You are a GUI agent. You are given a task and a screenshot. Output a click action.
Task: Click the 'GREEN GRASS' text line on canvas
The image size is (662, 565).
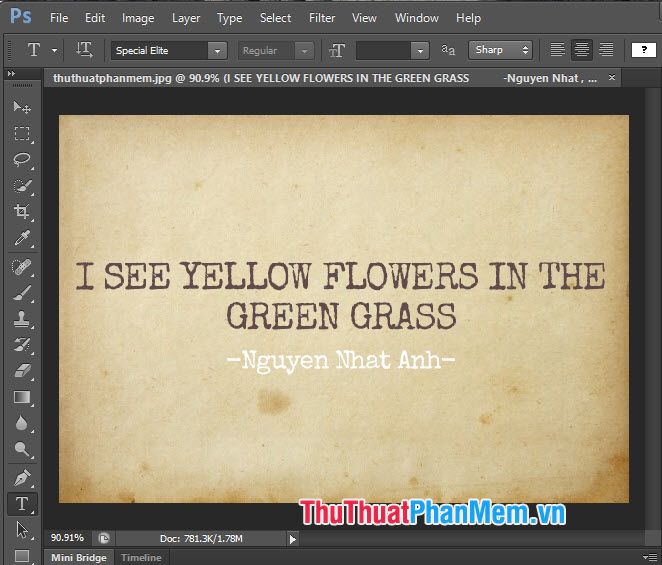pos(341,316)
